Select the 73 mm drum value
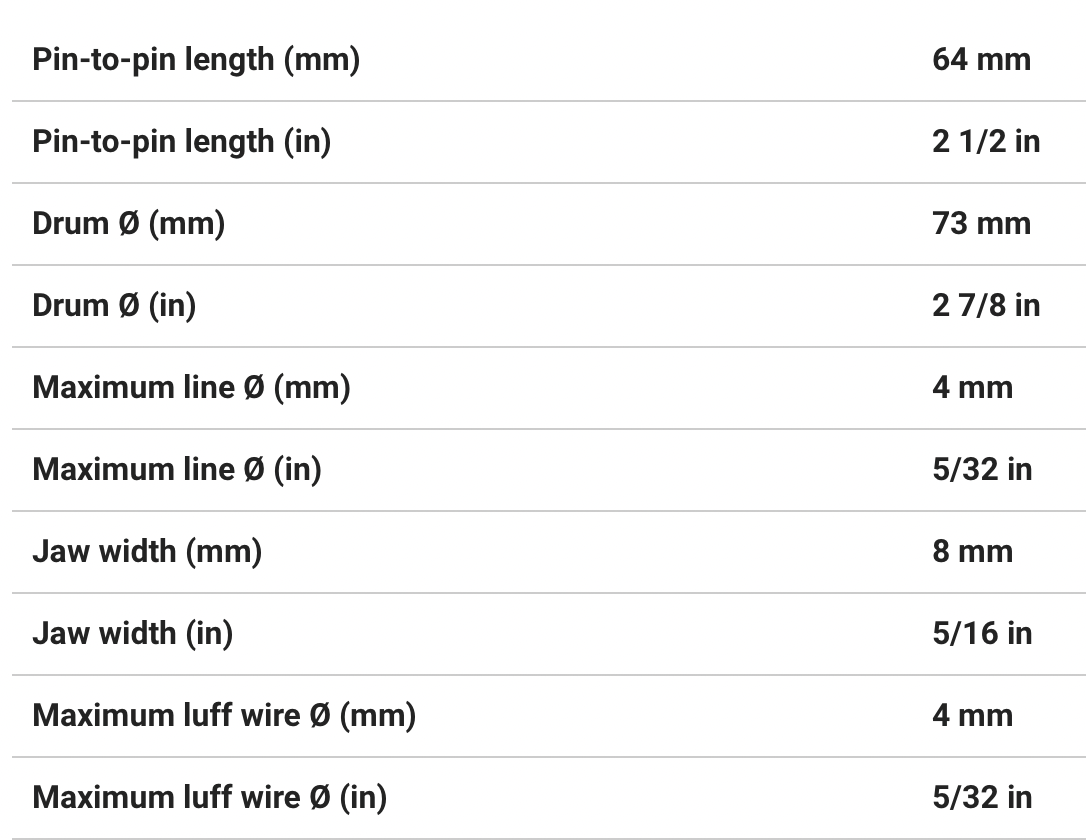Image resolution: width=1086 pixels, height=840 pixels. coord(981,224)
